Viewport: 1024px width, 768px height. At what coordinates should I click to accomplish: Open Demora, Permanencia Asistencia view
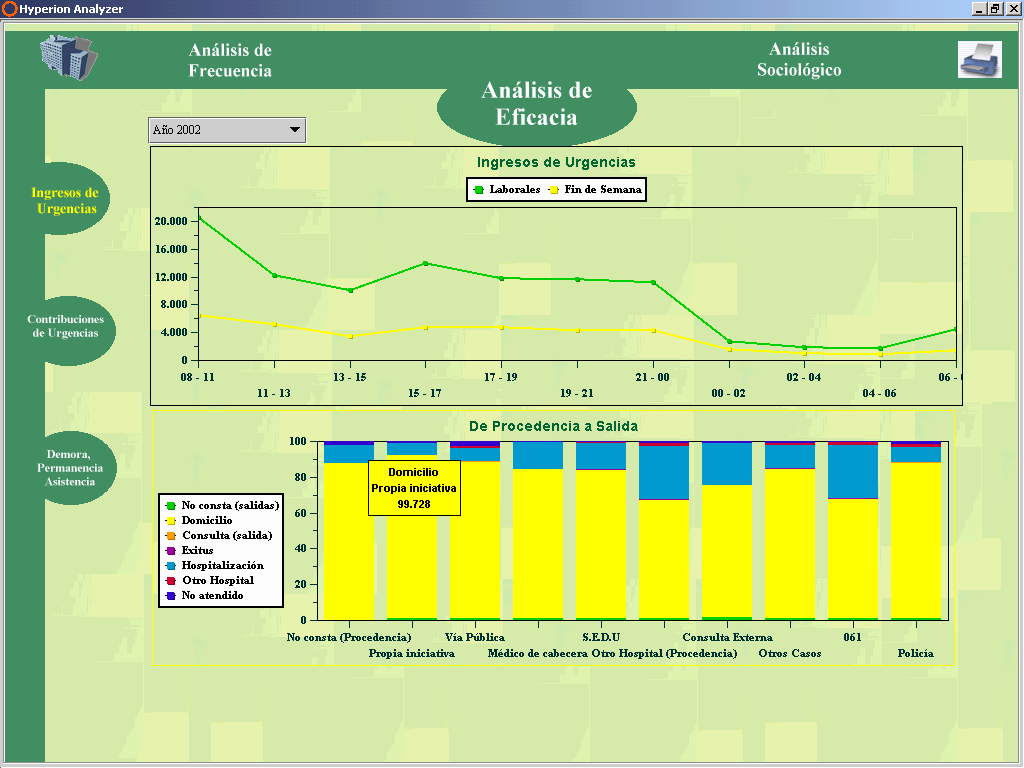click(69, 468)
